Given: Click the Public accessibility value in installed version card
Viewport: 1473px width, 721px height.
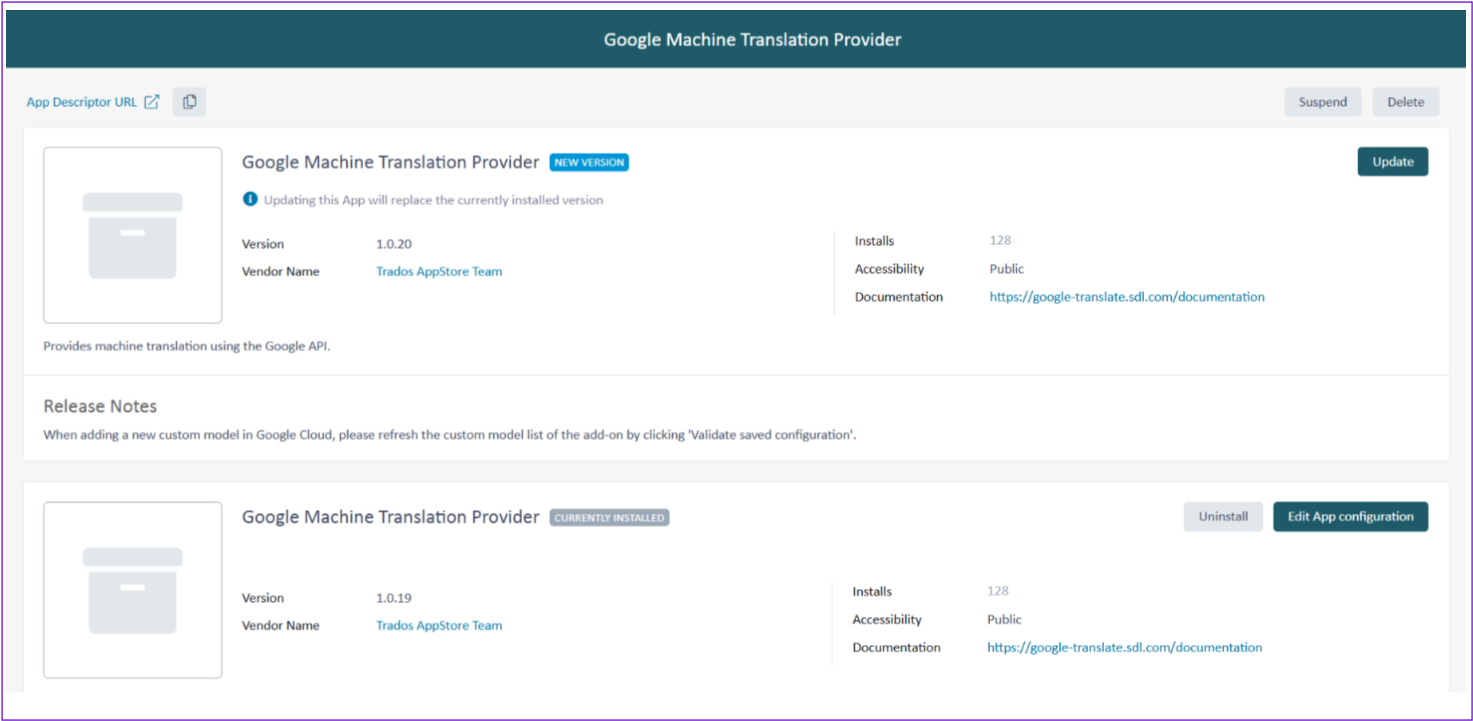Looking at the screenshot, I should pyautogui.click(x=1005, y=619).
